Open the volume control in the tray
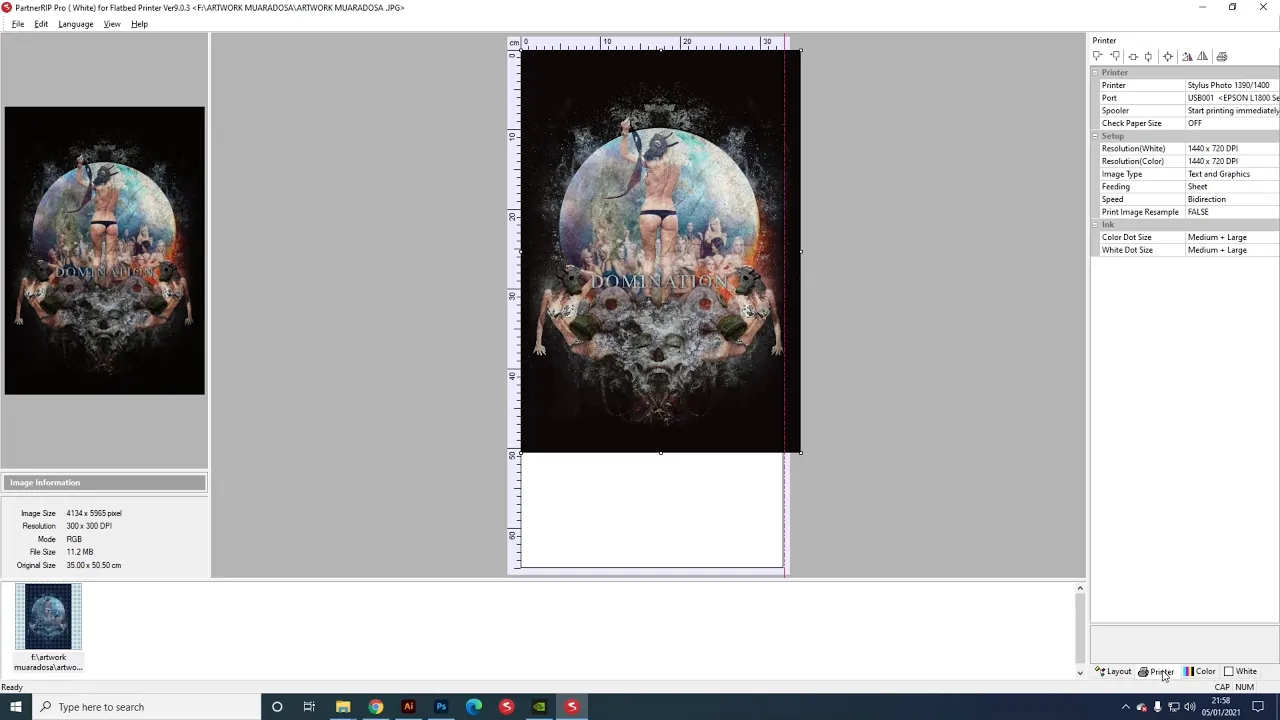This screenshot has width=1280, height=720. pyautogui.click(x=1190, y=707)
